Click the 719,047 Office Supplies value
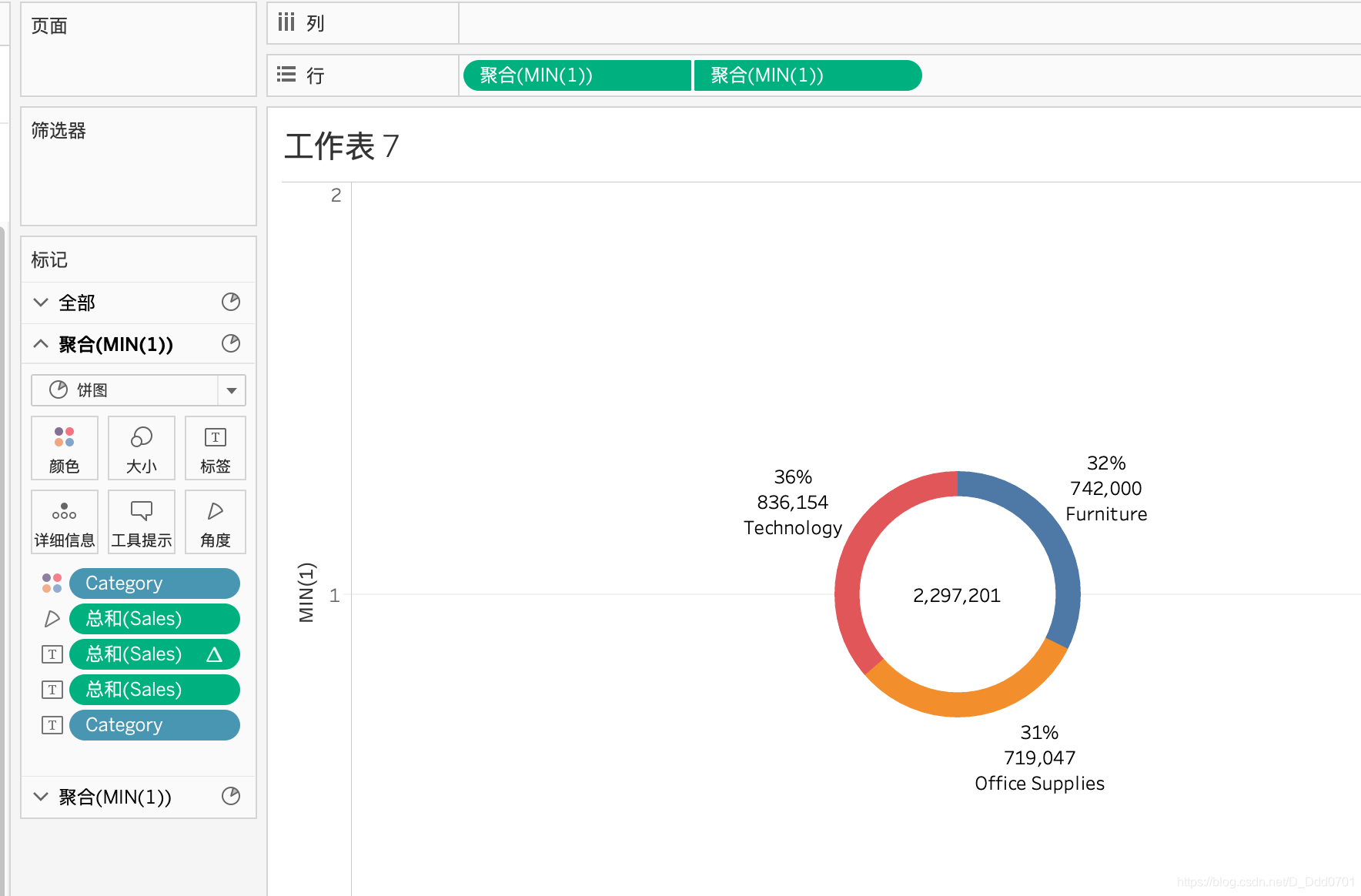This screenshot has height=896, width=1361. pyautogui.click(x=1039, y=758)
